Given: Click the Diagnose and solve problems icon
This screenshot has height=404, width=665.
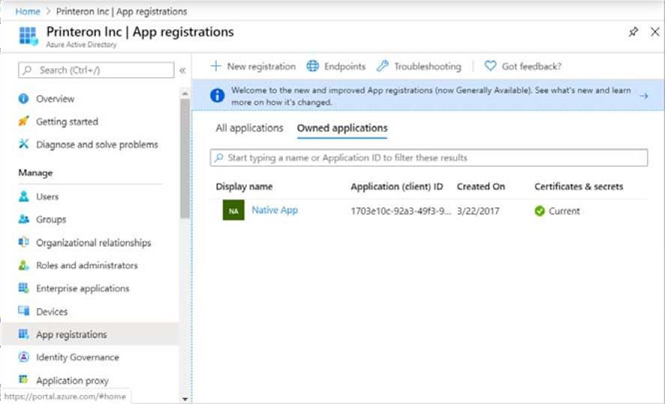Looking at the screenshot, I should click(x=24, y=144).
